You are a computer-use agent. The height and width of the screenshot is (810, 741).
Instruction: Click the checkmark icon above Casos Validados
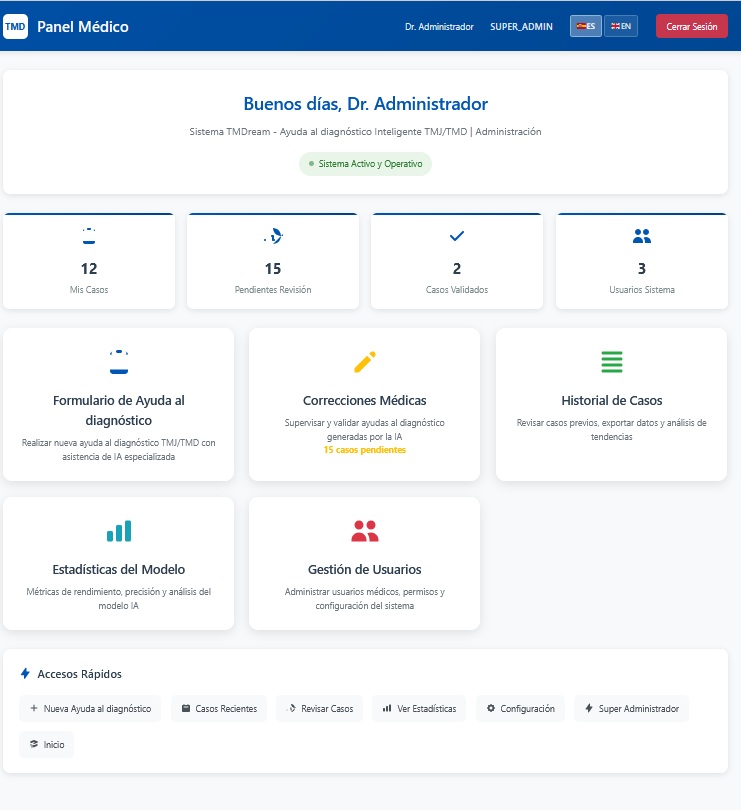click(457, 236)
